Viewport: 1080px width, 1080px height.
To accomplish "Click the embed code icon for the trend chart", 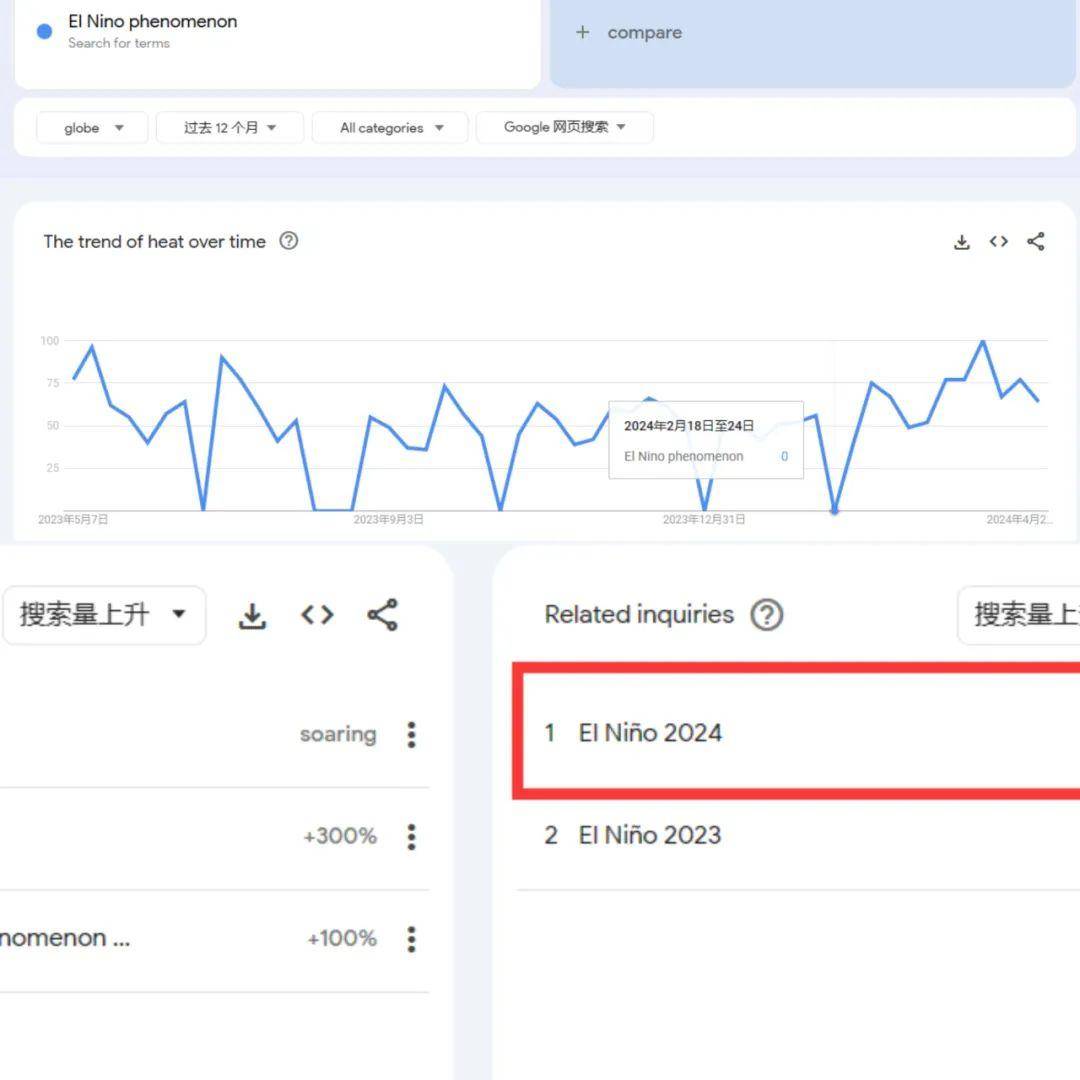I will (998, 241).
